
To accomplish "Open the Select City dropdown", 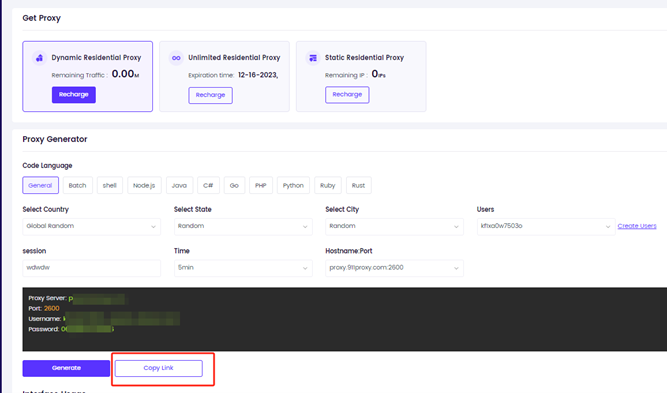I will click(x=394, y=226).
